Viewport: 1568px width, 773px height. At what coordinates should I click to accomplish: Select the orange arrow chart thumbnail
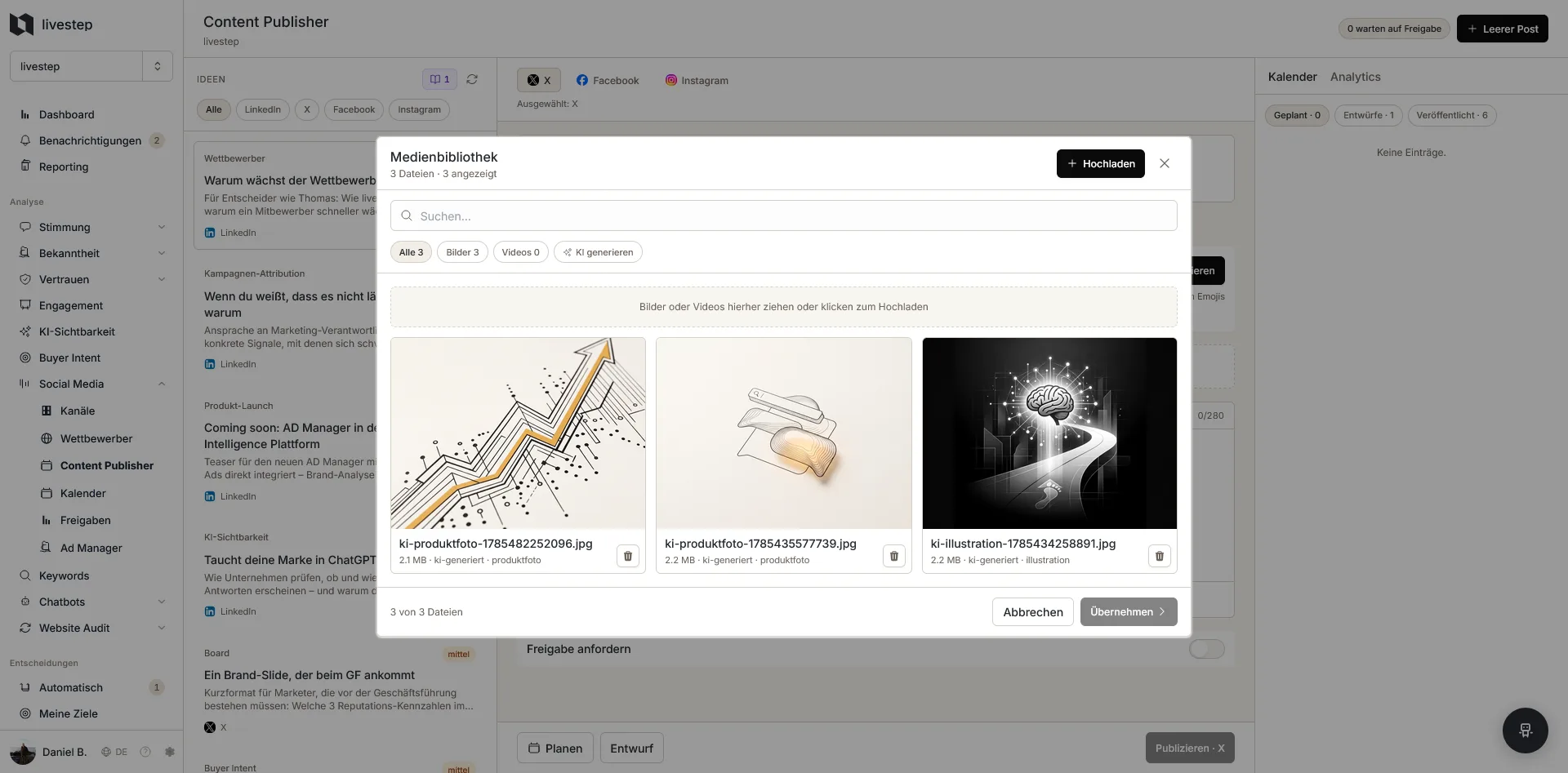(x=518, y=433)
